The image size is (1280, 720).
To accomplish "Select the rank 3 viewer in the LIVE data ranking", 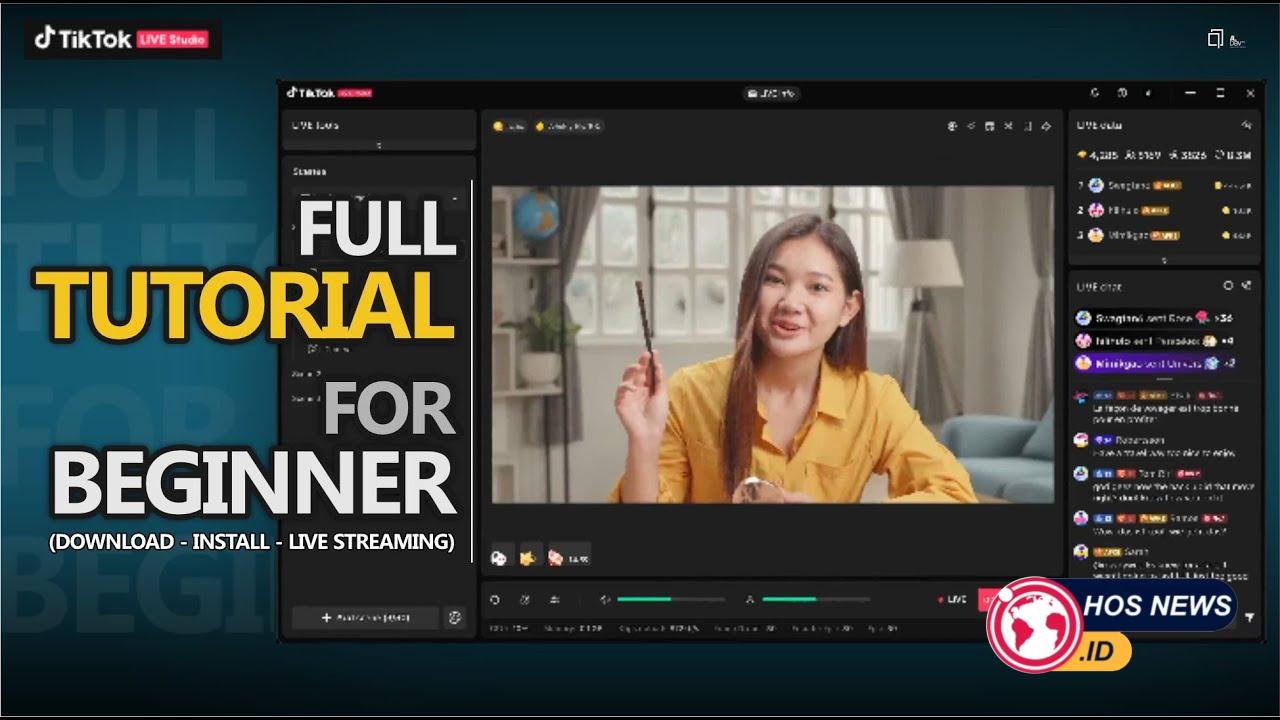I will [1164, 235].
